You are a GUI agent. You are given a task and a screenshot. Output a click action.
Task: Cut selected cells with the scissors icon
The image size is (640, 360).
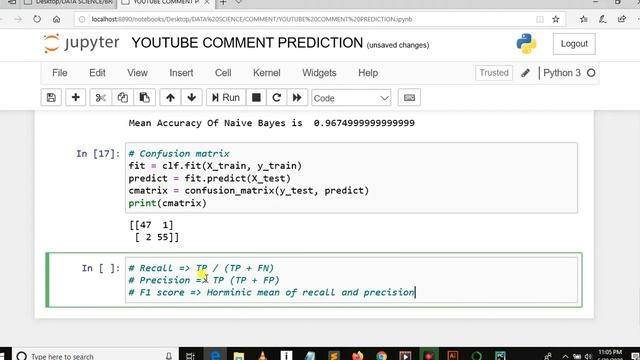click(100, 98)
